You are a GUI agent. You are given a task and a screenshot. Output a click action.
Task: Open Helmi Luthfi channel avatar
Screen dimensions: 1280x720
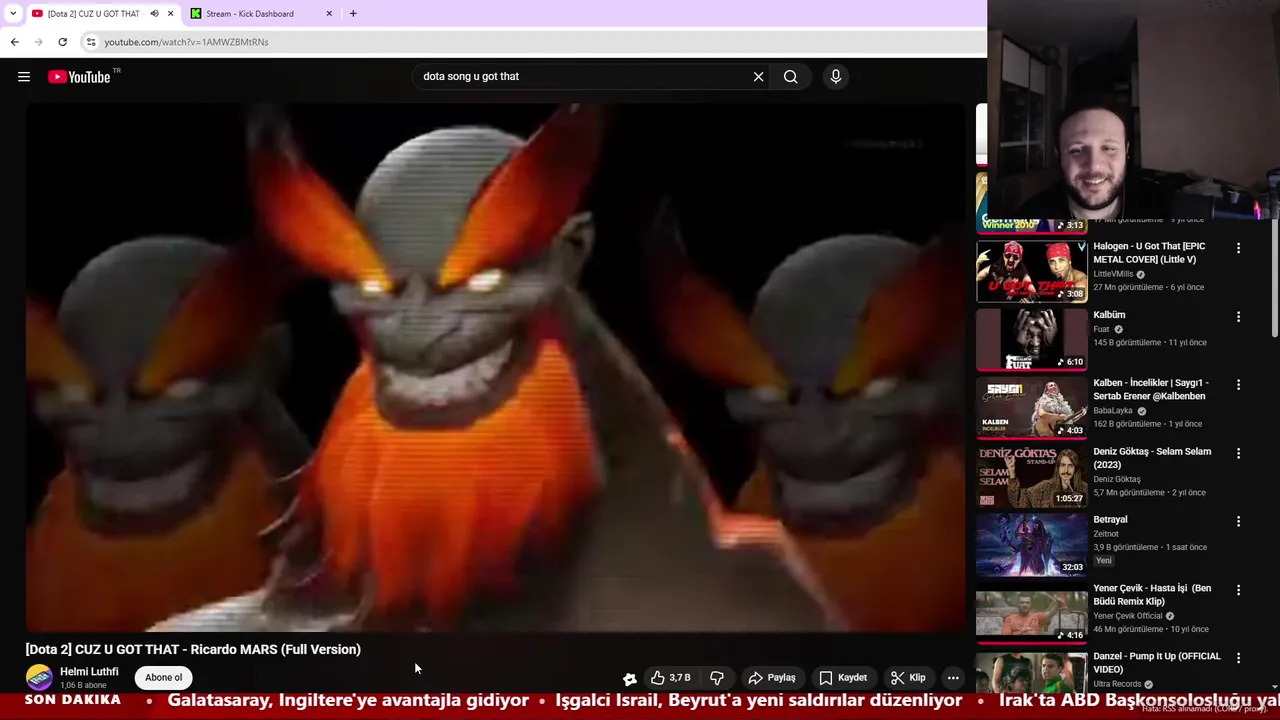pyautogui.click(x=39, y=677)
